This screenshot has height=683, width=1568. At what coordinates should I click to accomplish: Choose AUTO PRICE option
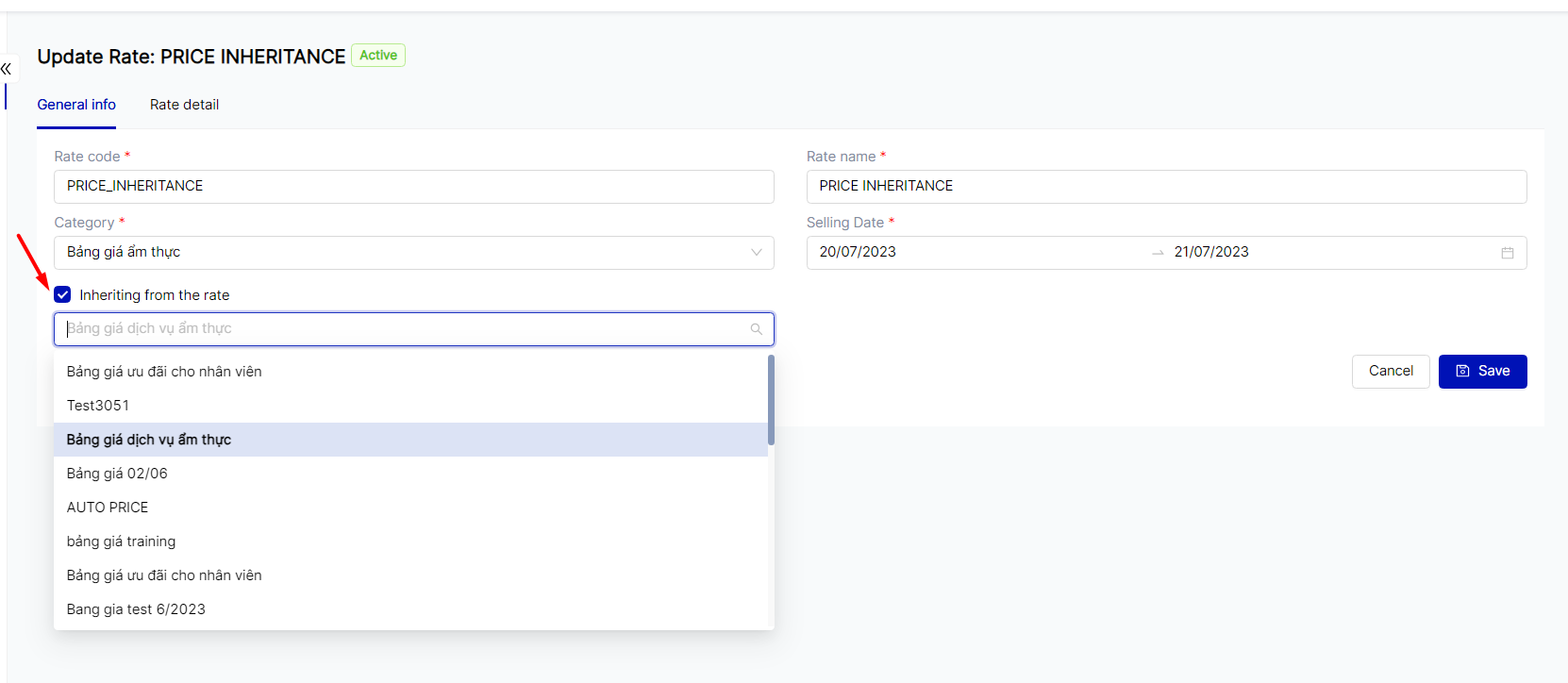tap(108, 508)
